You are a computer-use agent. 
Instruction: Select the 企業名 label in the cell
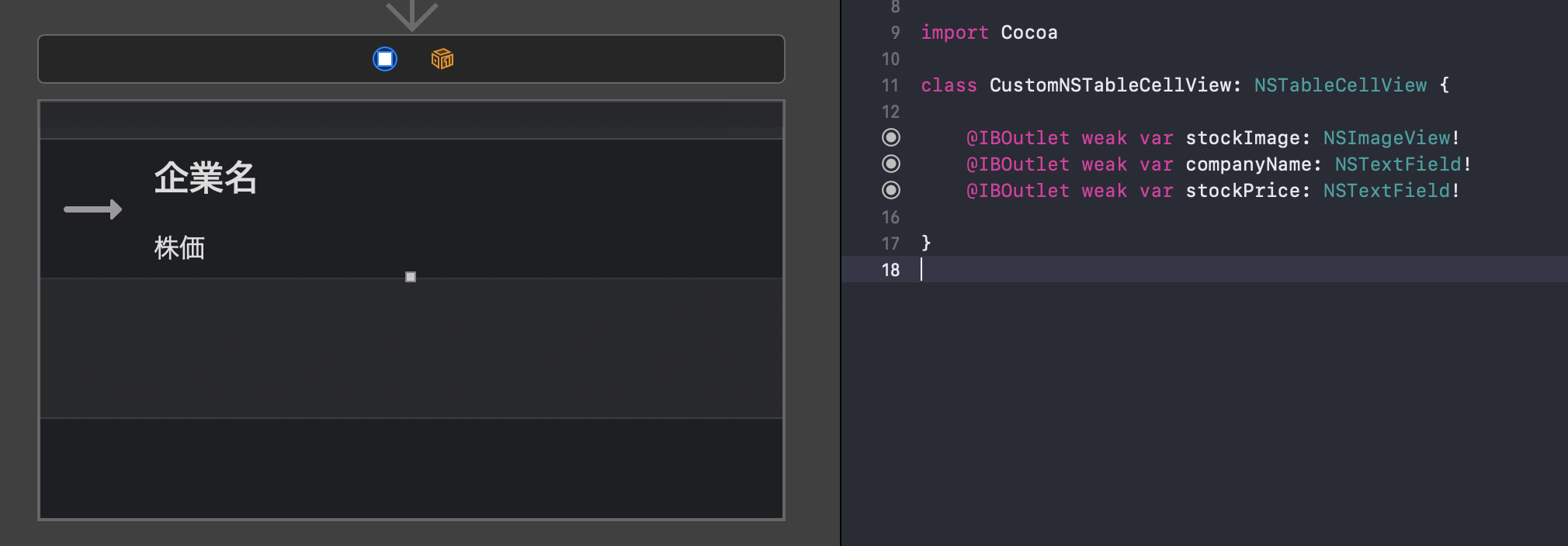pyautogui.click(x=206, y=178)
